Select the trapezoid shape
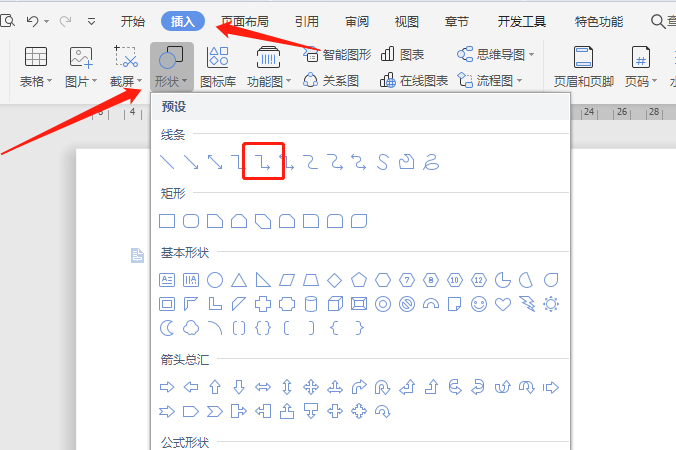This screenshot has height=450, width=676. click(311, 280)
